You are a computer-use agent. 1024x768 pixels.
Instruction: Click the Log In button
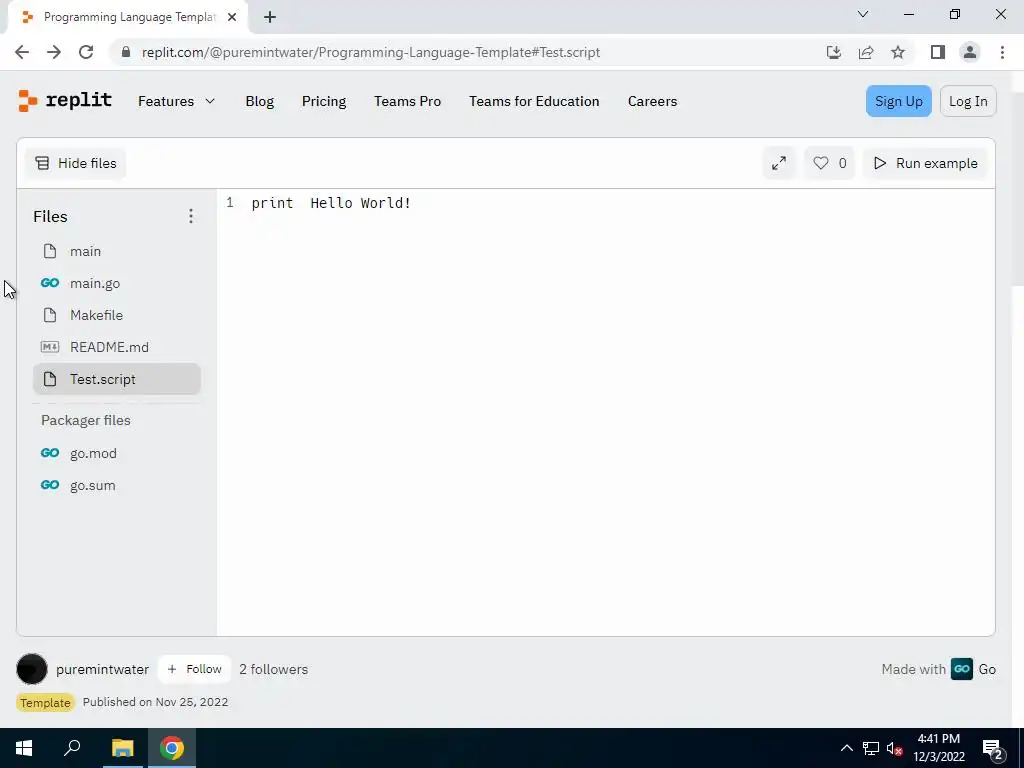pos(968,101)
